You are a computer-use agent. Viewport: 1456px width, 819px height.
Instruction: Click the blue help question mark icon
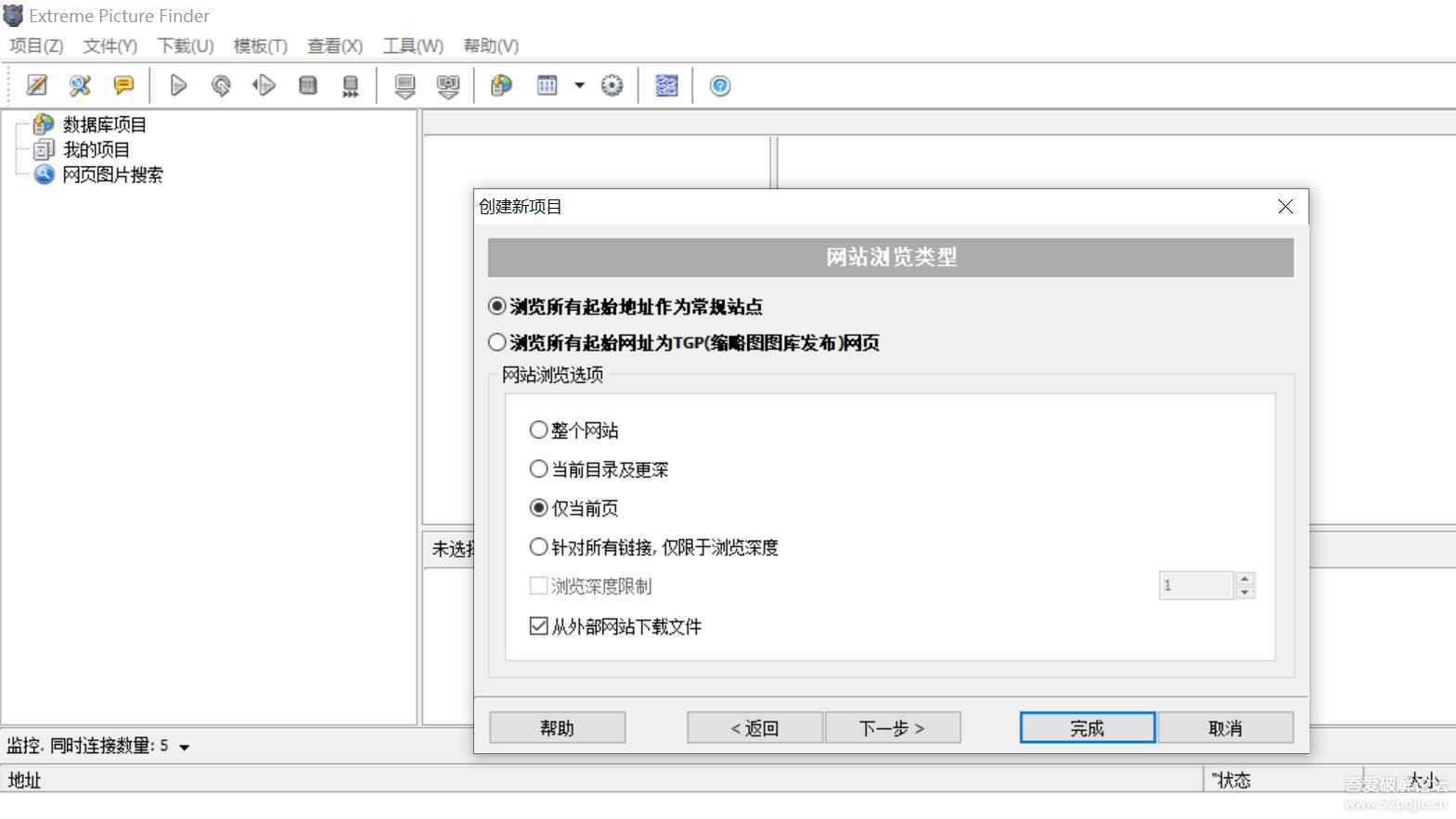[x=720, y=86]
